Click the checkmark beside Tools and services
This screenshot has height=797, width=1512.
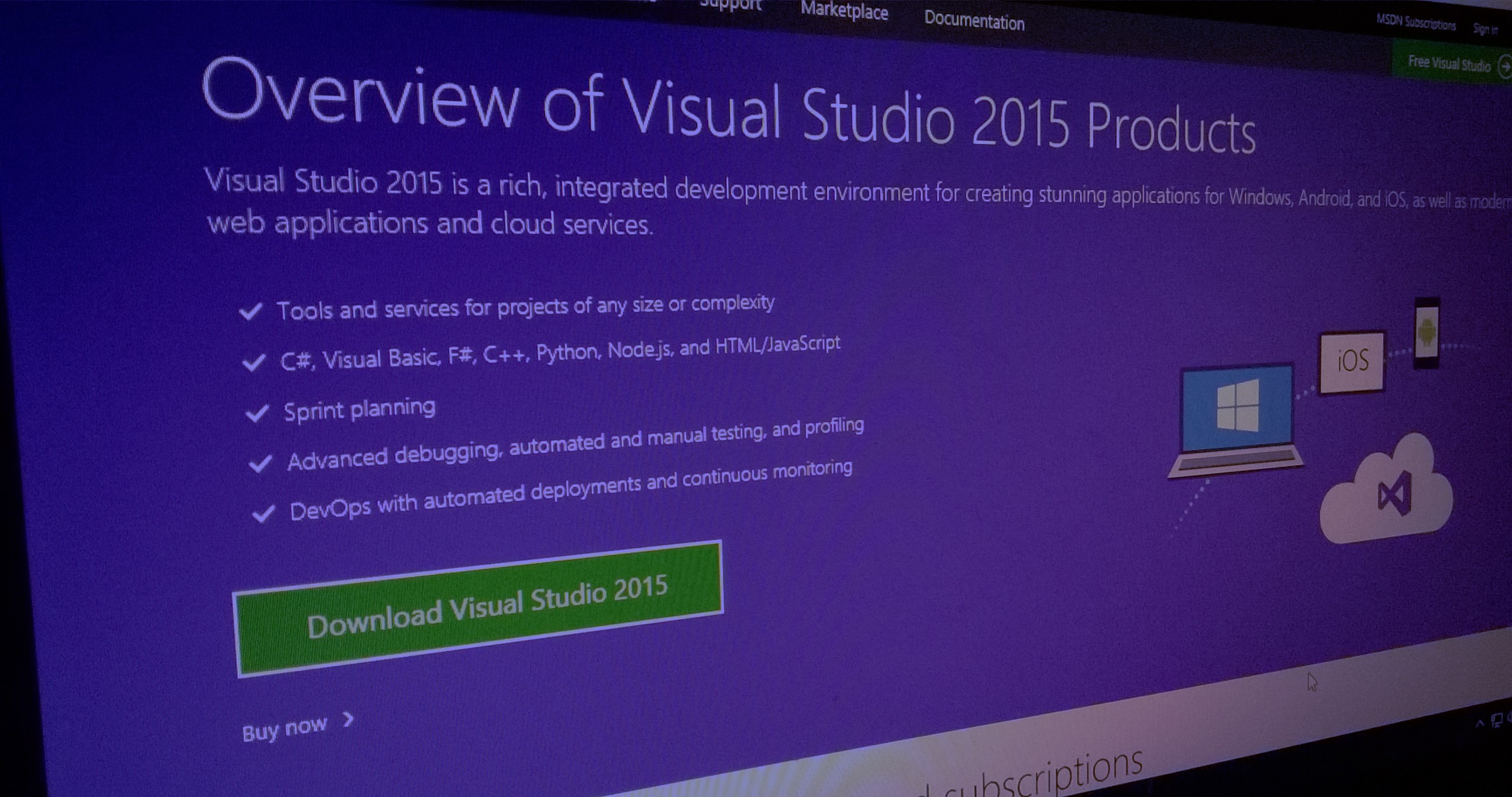click(x=250, y=312)
